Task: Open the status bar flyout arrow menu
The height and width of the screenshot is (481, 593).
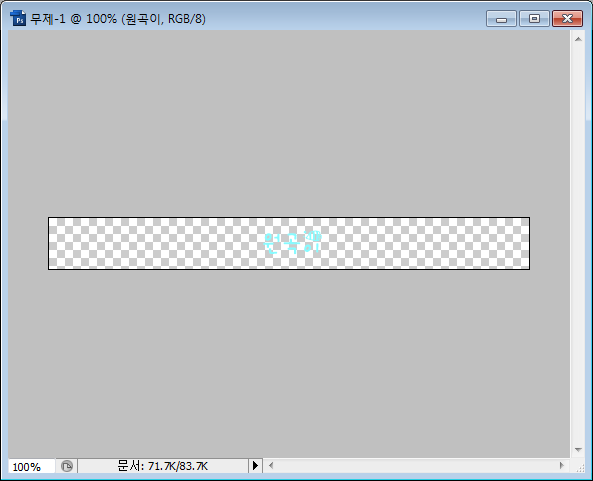Action: pyautogui.click(x=255, y=465)
